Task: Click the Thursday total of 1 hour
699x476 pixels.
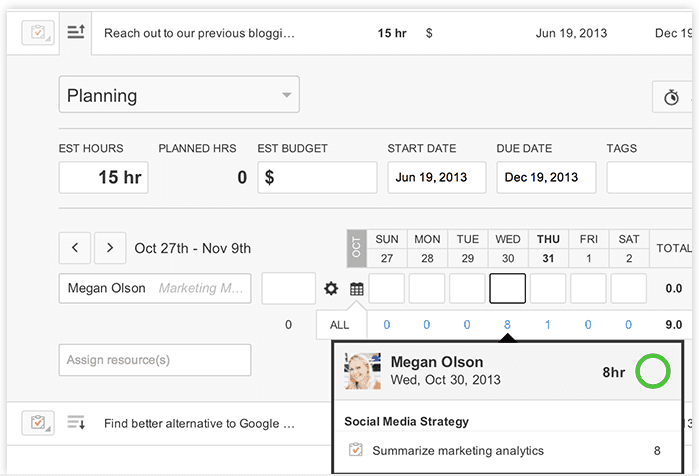Action: [x=548, y=324]
